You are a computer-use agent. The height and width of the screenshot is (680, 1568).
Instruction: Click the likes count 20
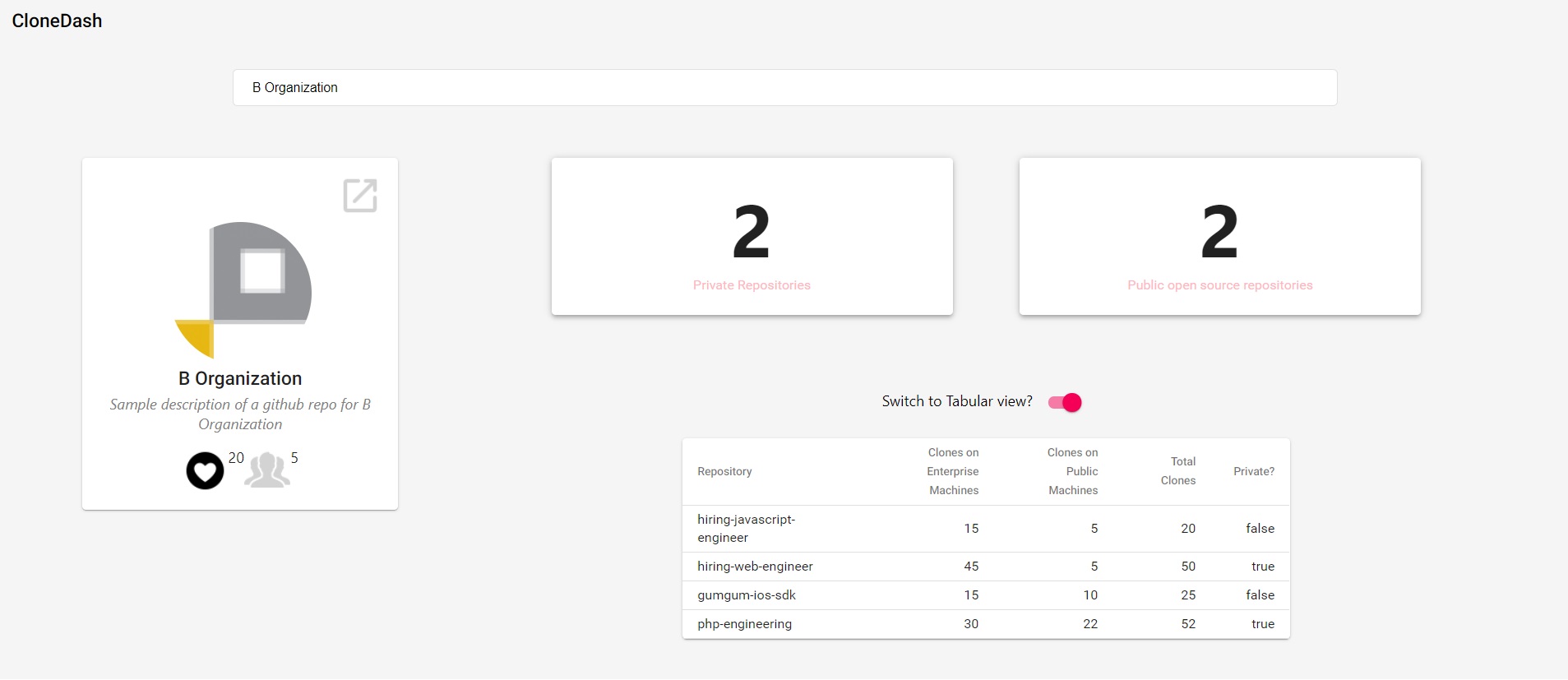tap(236, 458)
